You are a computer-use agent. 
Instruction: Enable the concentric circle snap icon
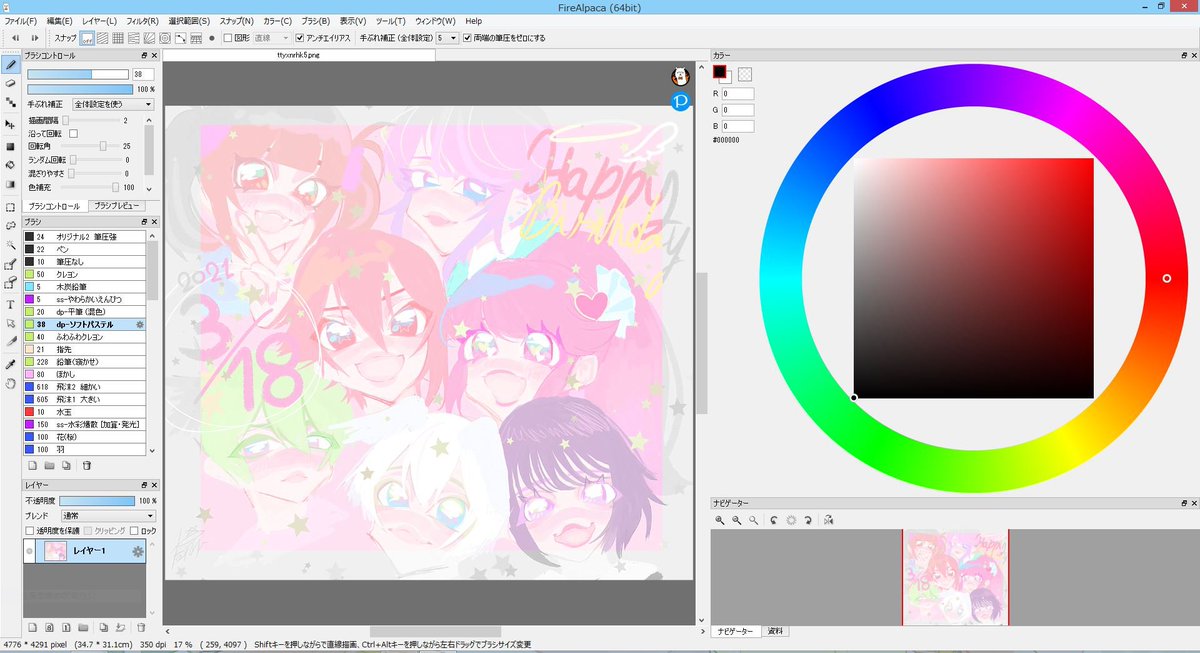[164, 38]
